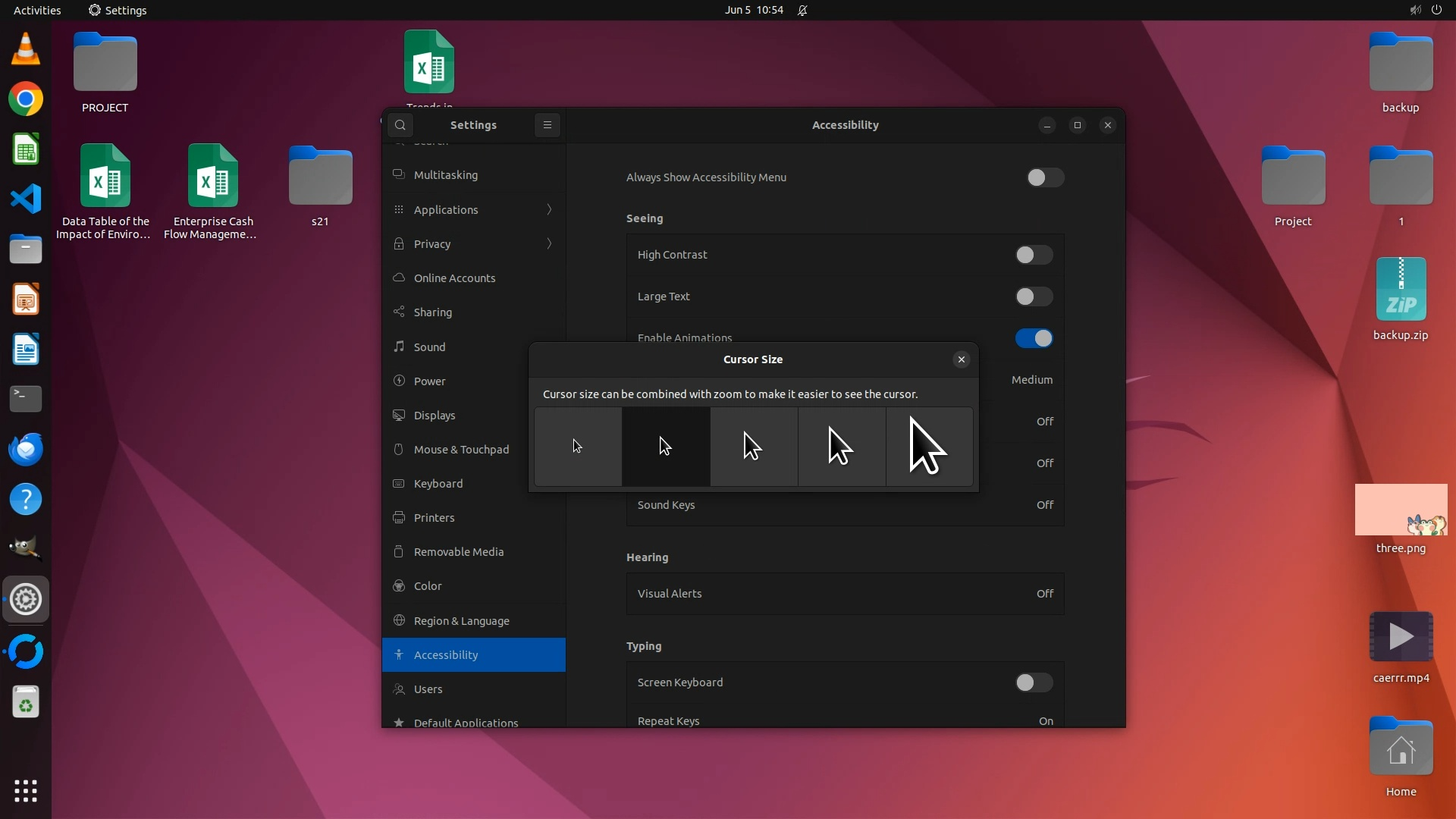This screenshot has height=819, width=1456.
Task: Select the smallest cursor size option
Action: pyautogui.click(x=578, y=447)
